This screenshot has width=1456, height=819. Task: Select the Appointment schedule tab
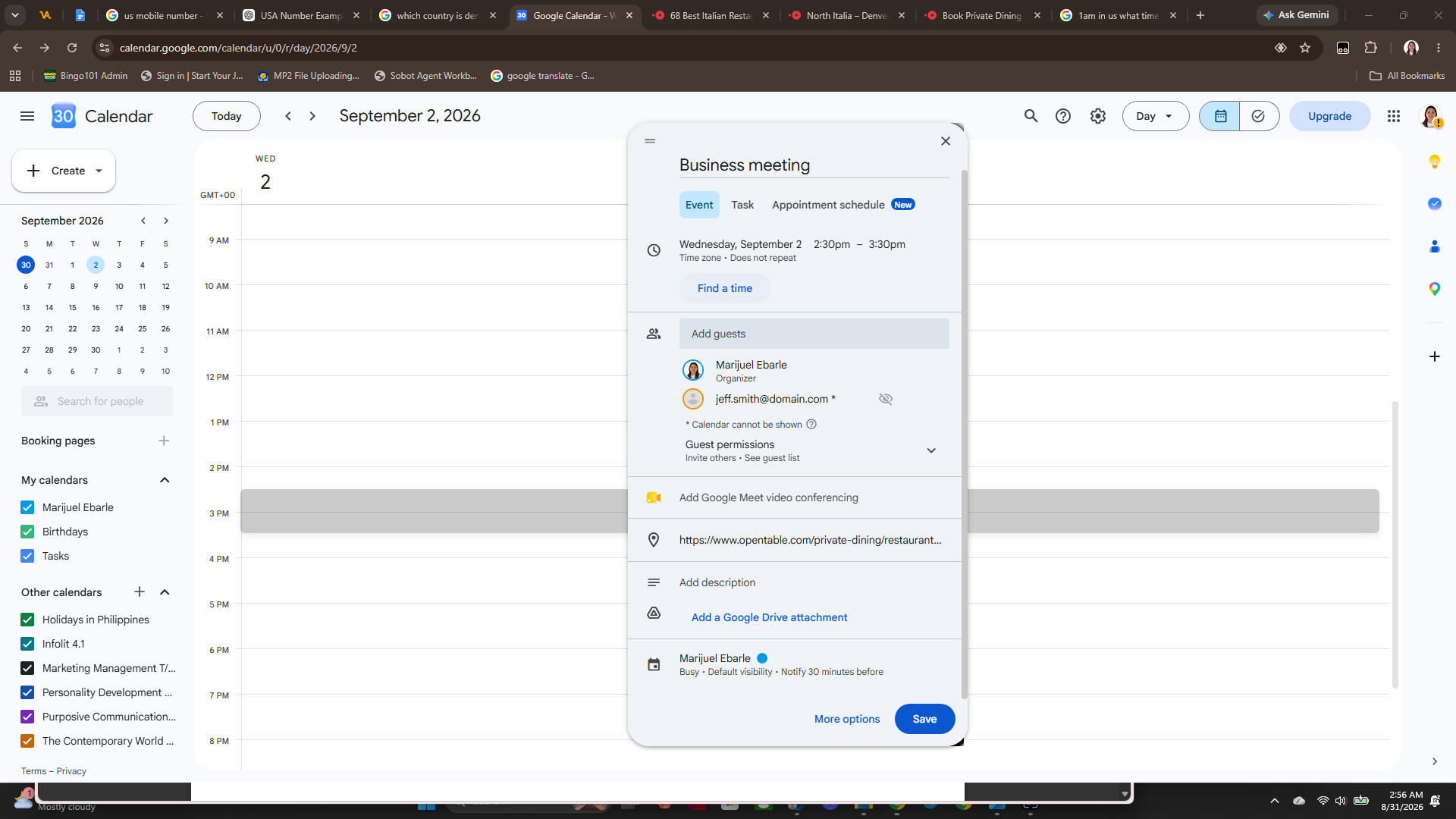(x=843, y=205)
